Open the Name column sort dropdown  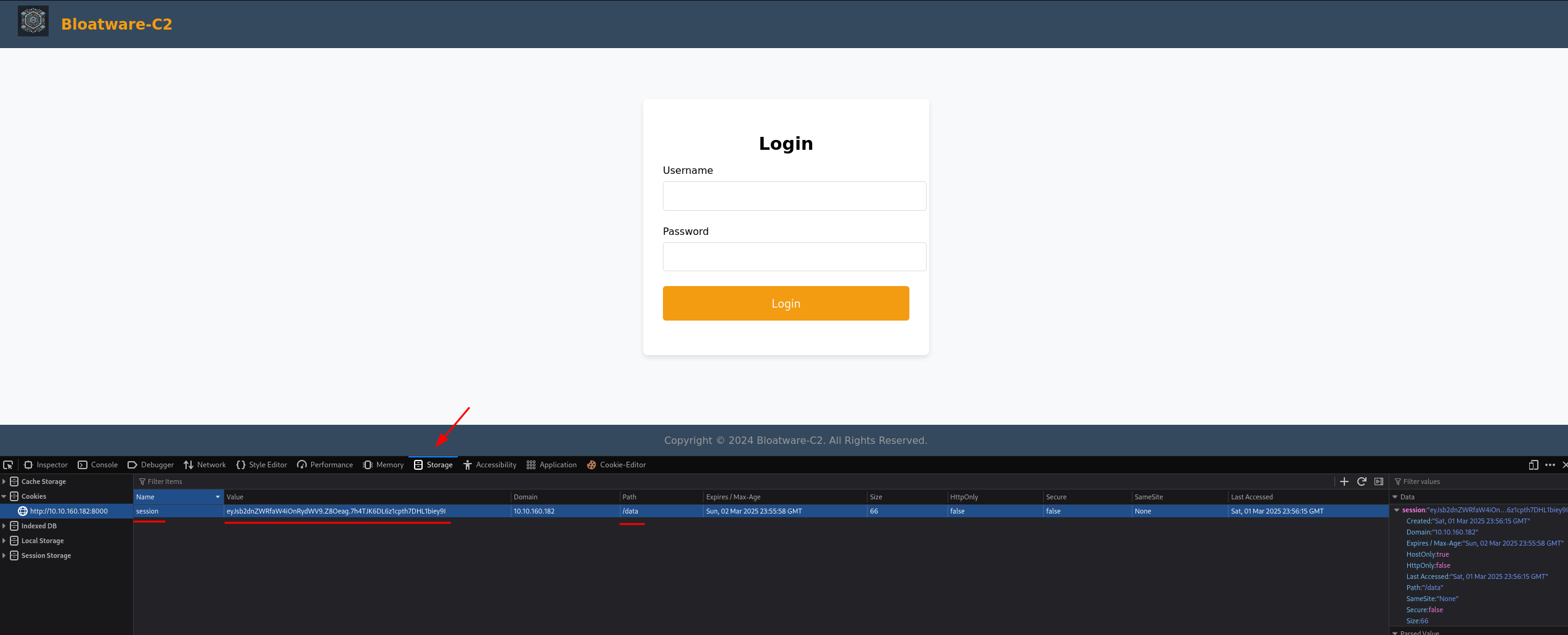point(217,497)
